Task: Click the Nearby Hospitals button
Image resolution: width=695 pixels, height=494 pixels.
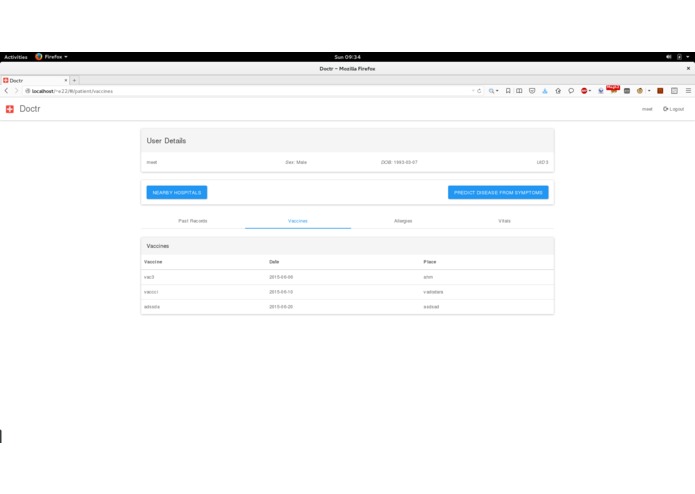Action: tap(177, 192)
